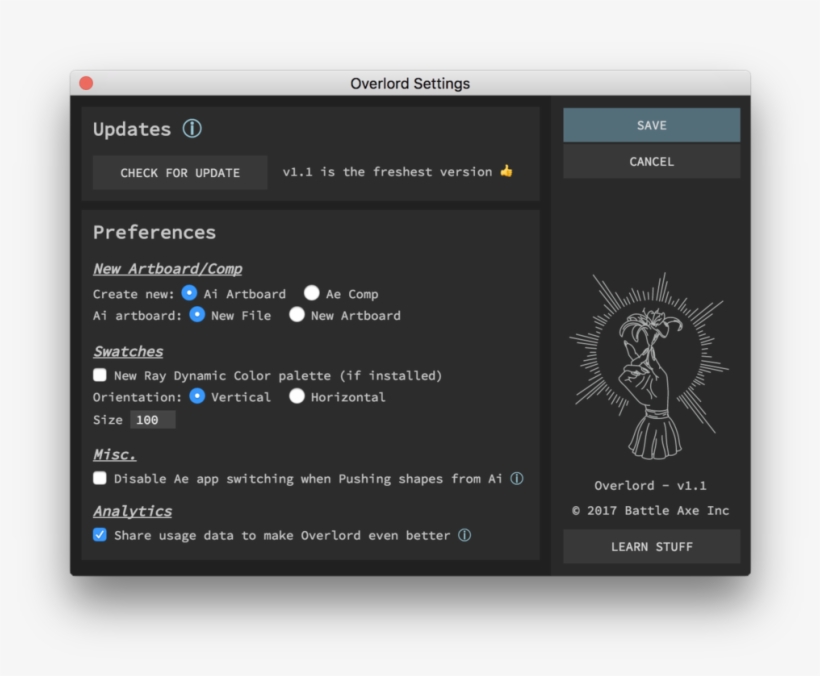
Task: Cancel the settings changes
Action: tap(652, 162)
